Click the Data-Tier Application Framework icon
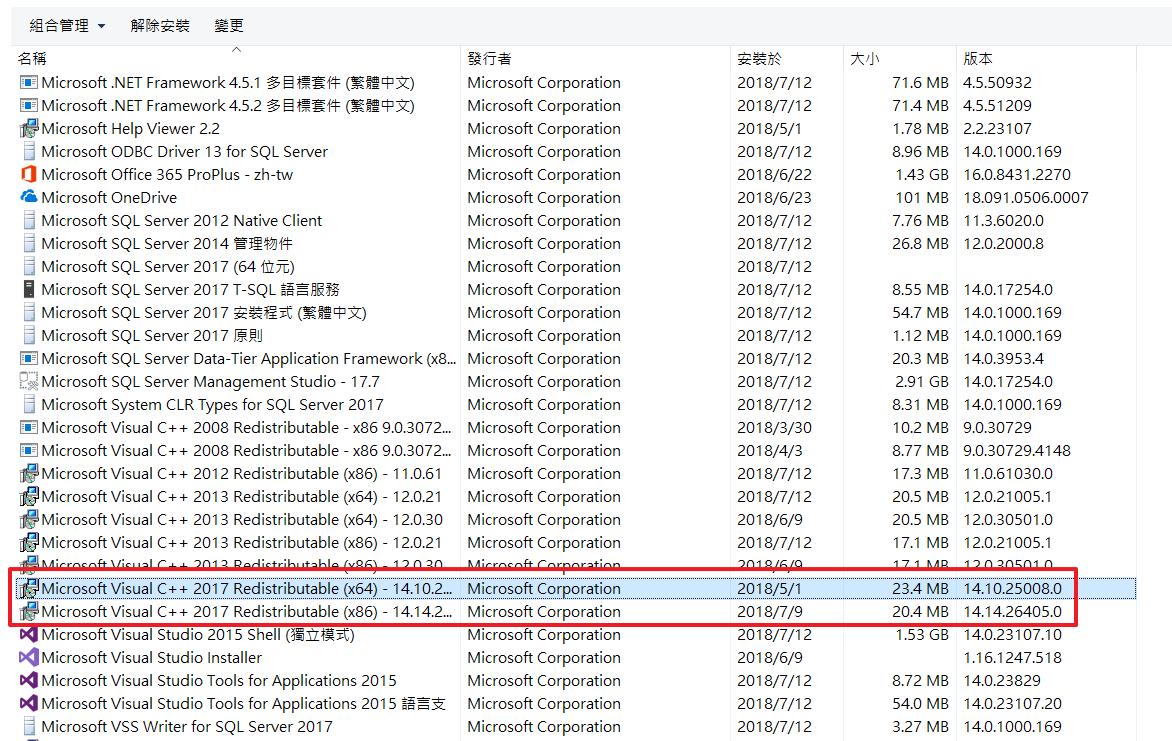Screen dimensions: 1172x741 pyautogui.click(x=28, y=358)
